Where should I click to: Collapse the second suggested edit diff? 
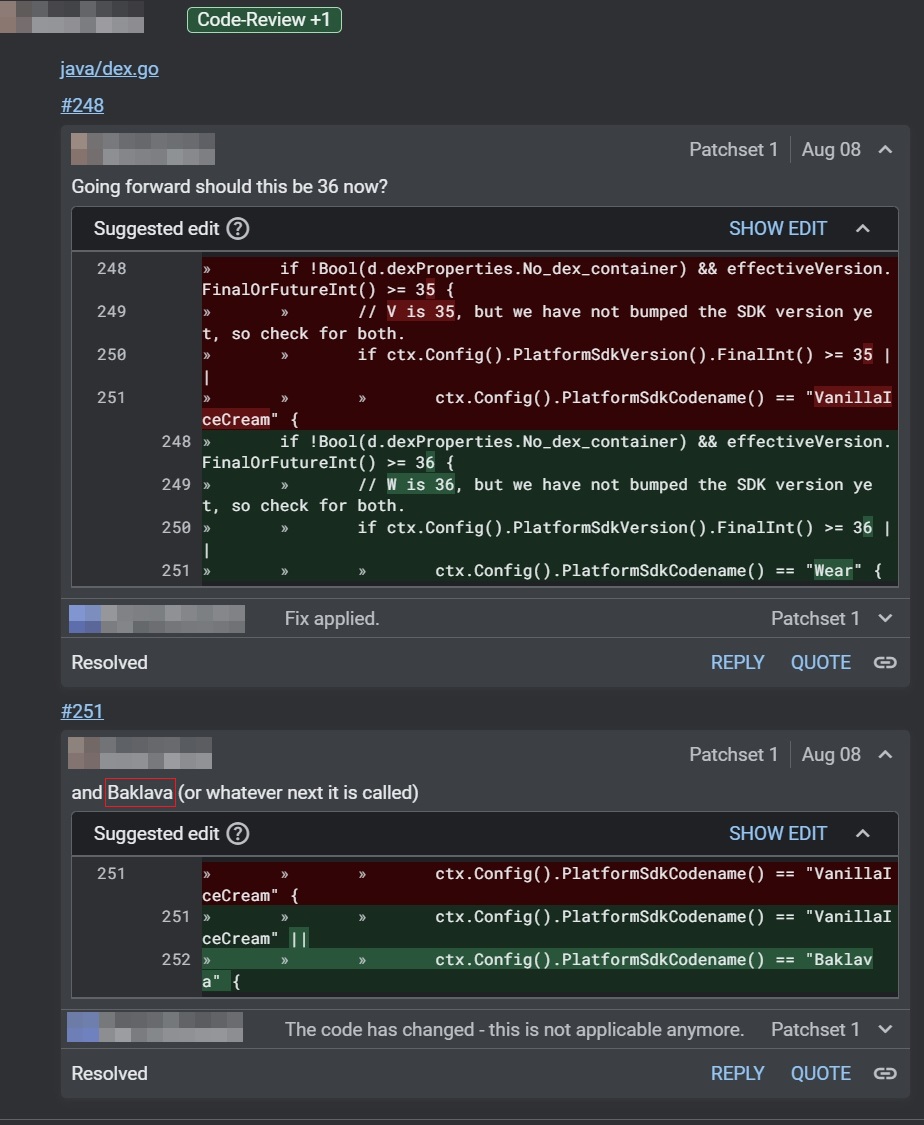pos(863,834)
